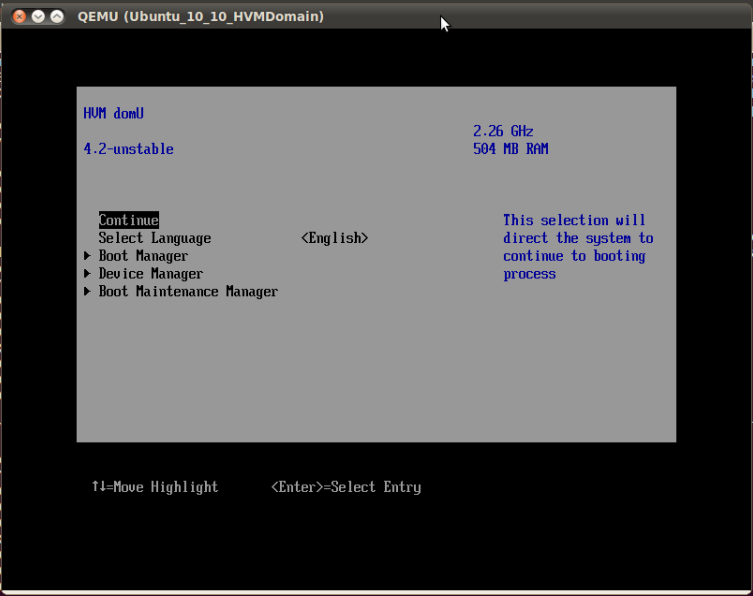Click the <Enter>=Select Entry hint

[346, 487]
